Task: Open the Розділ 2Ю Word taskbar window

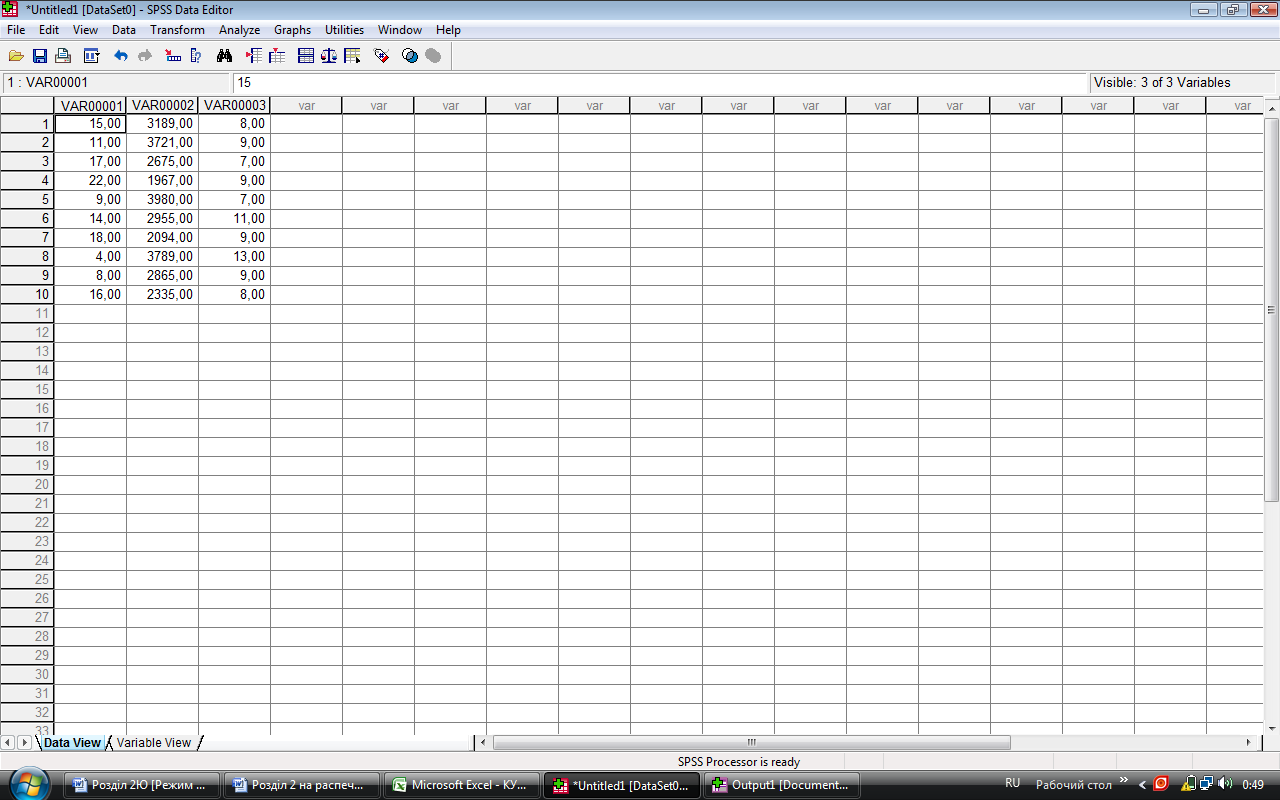Action: tap(143, 785)
